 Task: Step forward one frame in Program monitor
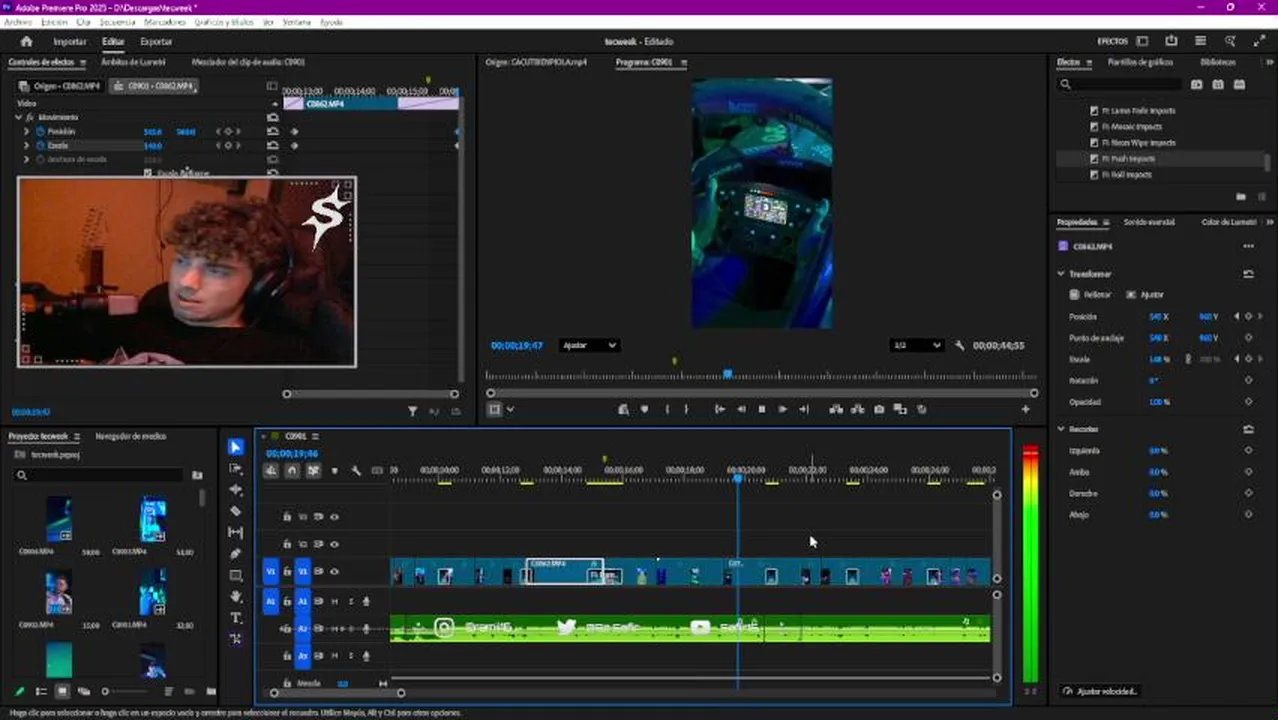(x=782, y=409)
